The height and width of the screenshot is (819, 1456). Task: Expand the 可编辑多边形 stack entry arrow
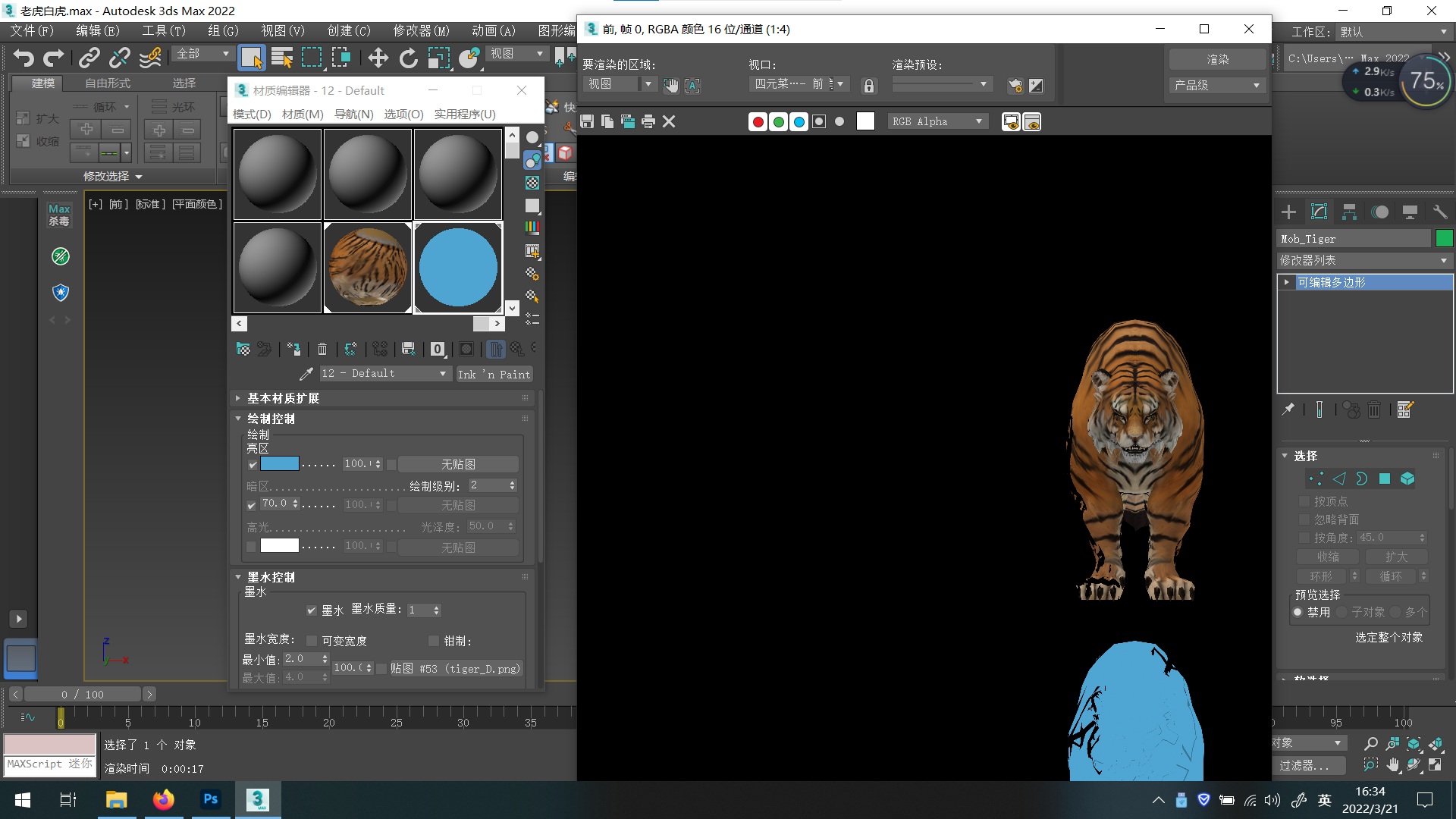point(1287,282)
